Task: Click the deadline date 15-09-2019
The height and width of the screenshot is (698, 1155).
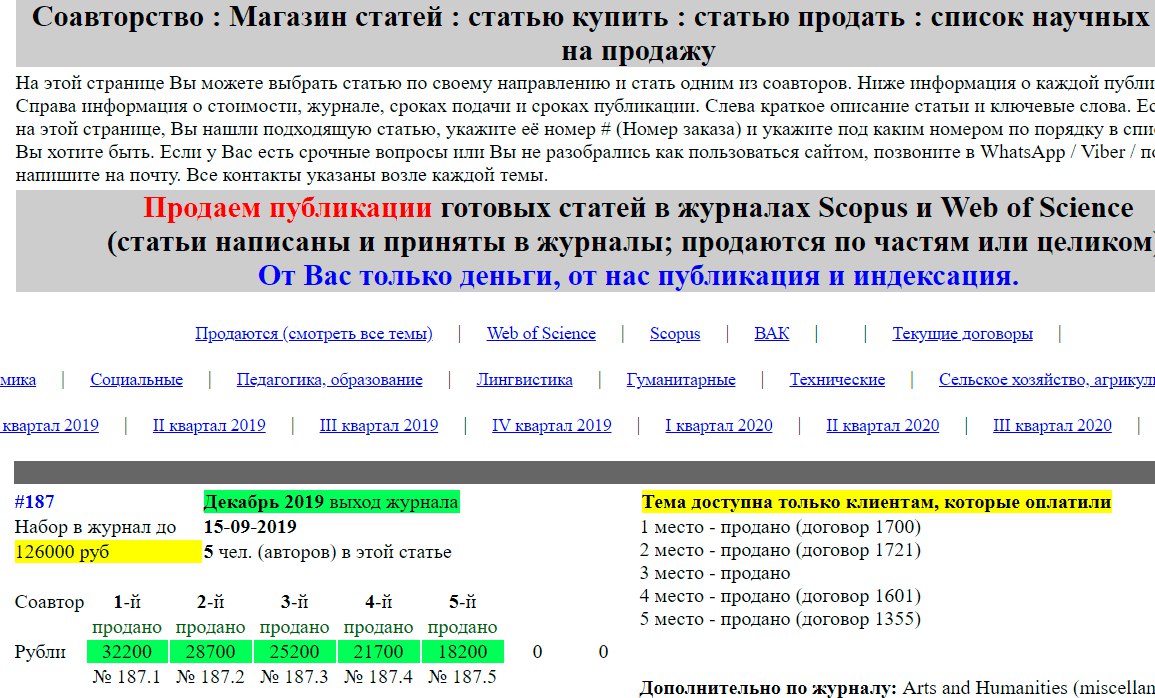Action: coord(250,527)
